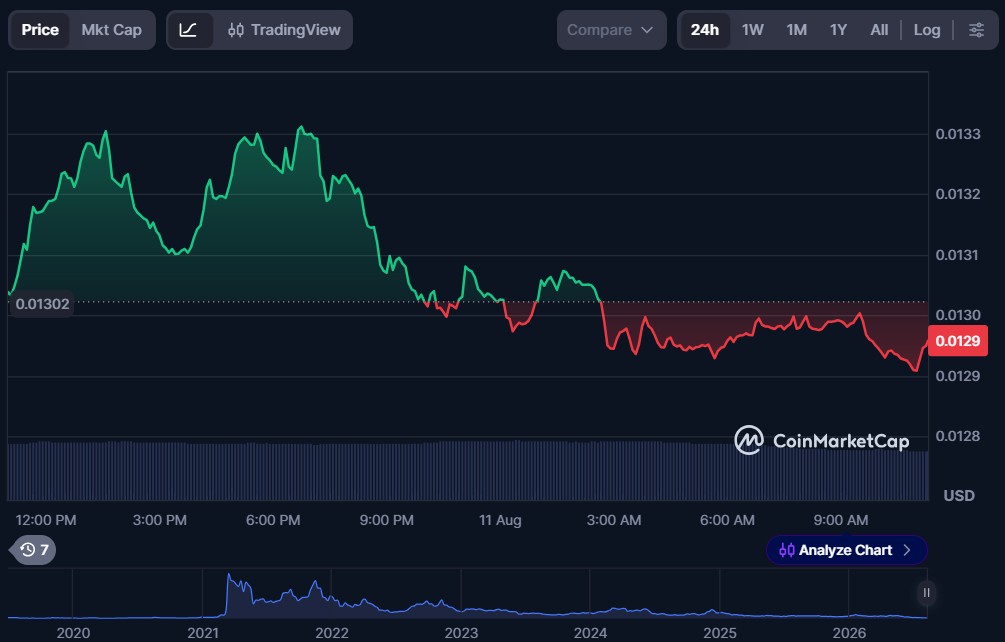
Task: Click the 11 Aug date label
Action: pos(500,520)
